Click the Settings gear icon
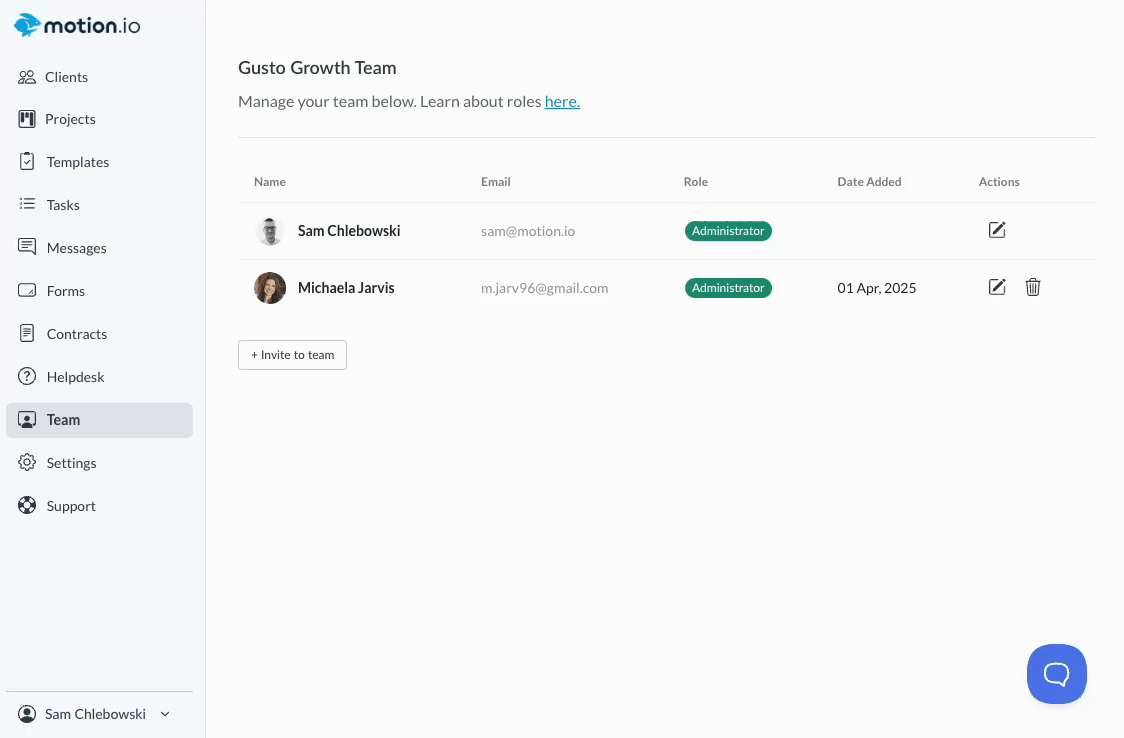 coord(27,463)
